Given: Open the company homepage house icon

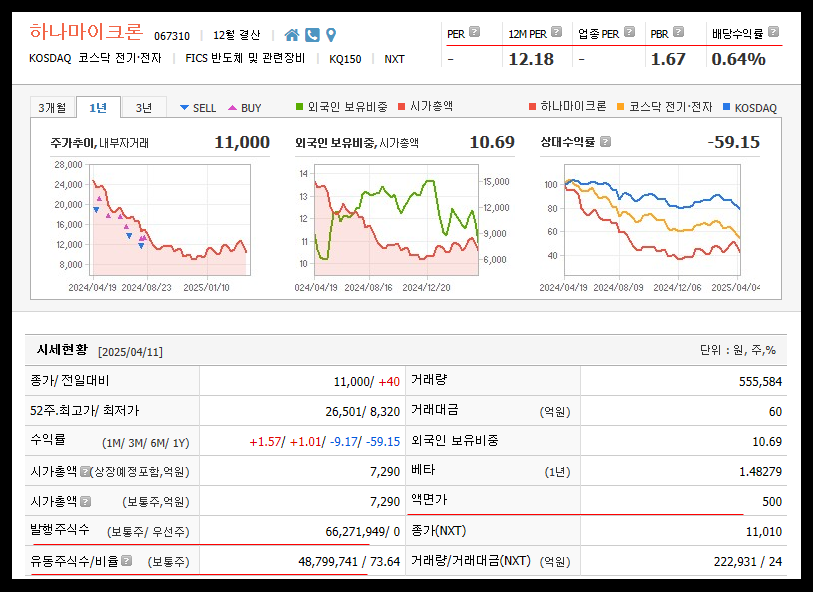Looking at the screenshot, I should tap(292, 35).
